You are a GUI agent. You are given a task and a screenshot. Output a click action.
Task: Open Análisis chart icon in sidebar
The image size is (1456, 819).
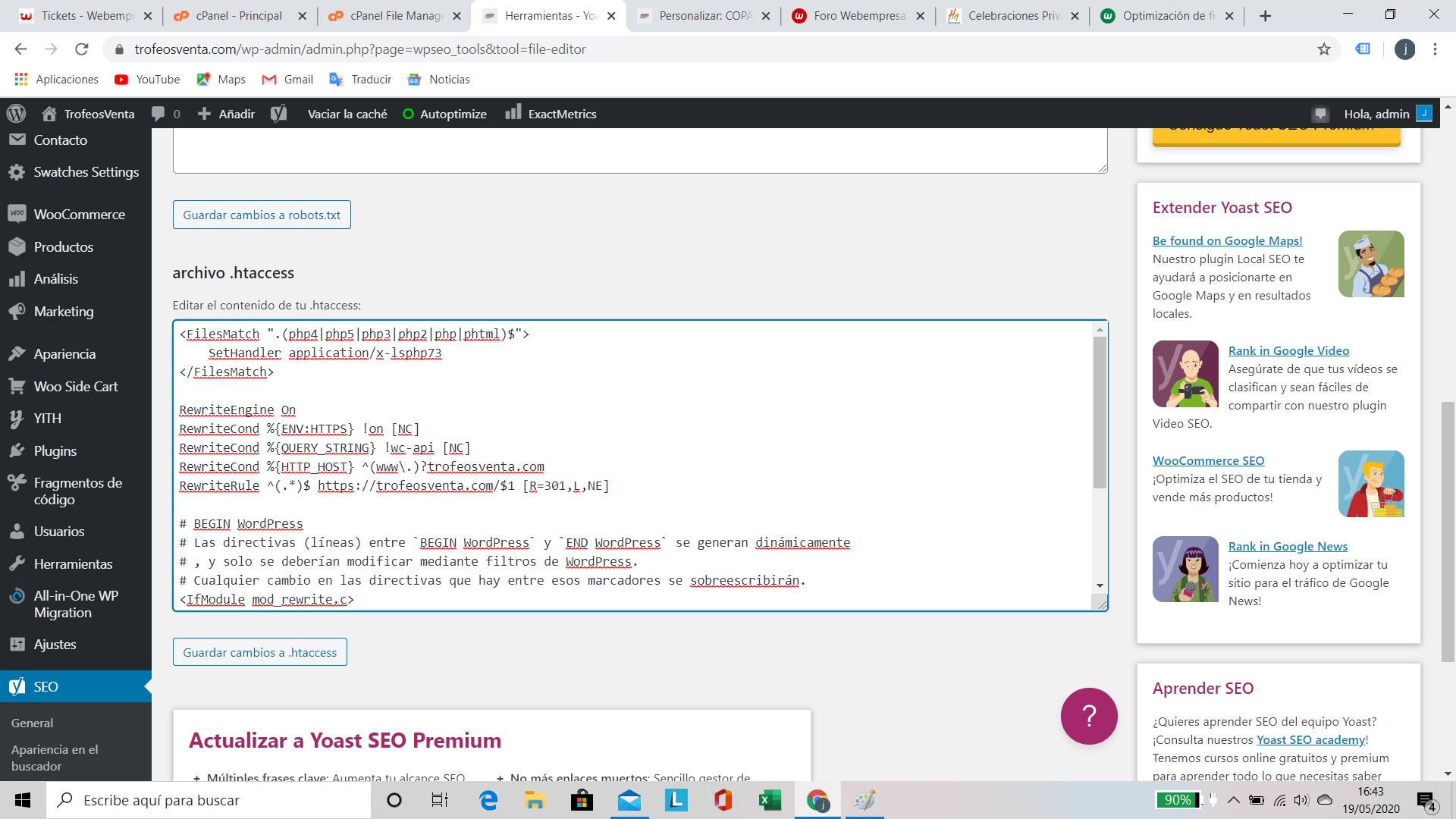click(x=17, y=279)
